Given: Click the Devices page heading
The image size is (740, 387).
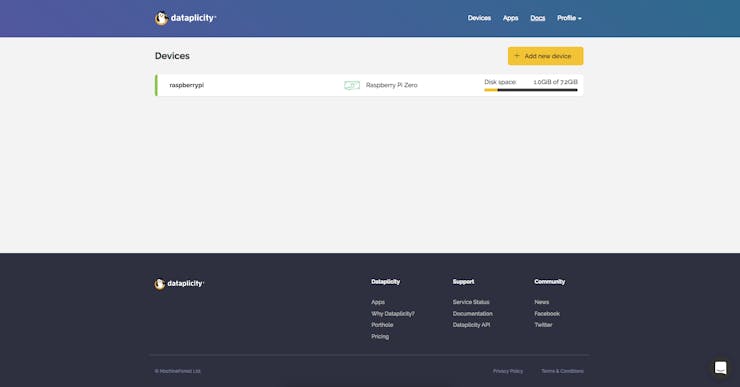Looking at the screenshot, I should (172, 56).
